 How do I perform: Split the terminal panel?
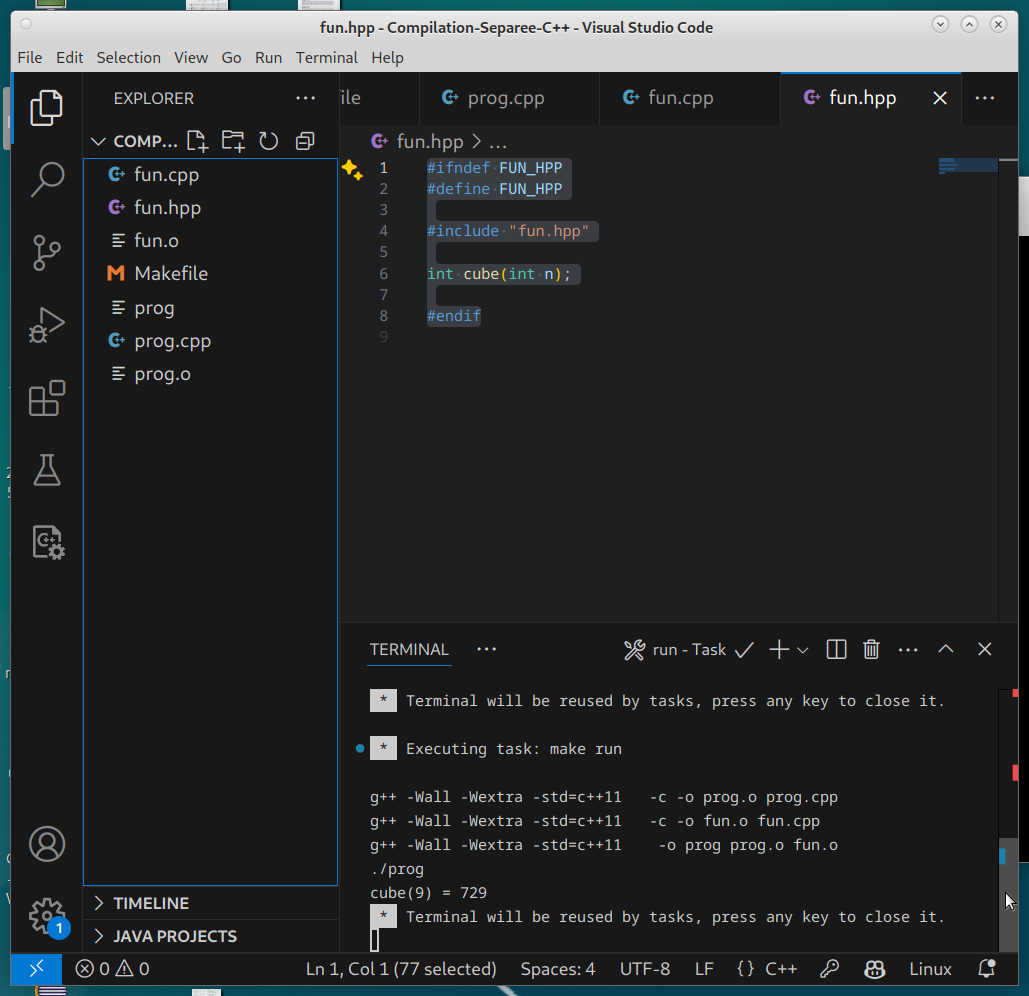(x=836, y=650)
